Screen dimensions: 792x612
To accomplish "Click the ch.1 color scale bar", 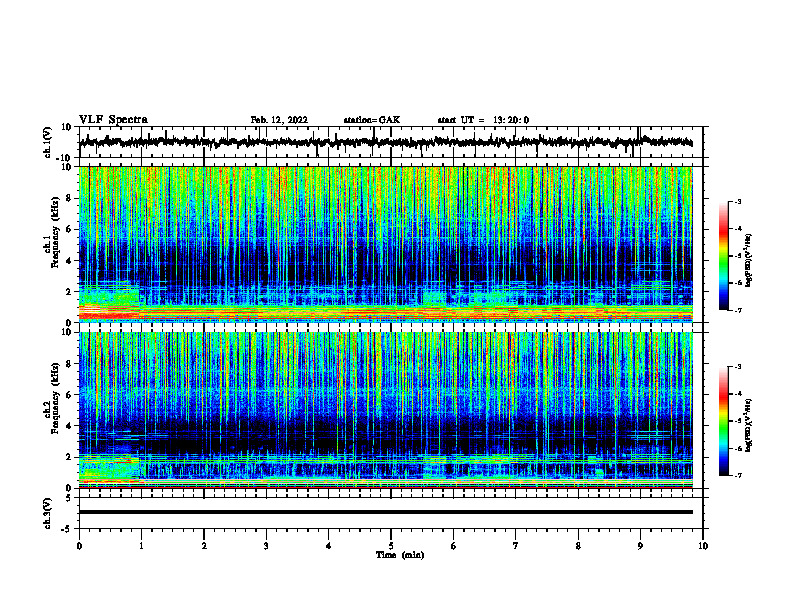I will tap(723, 256).
